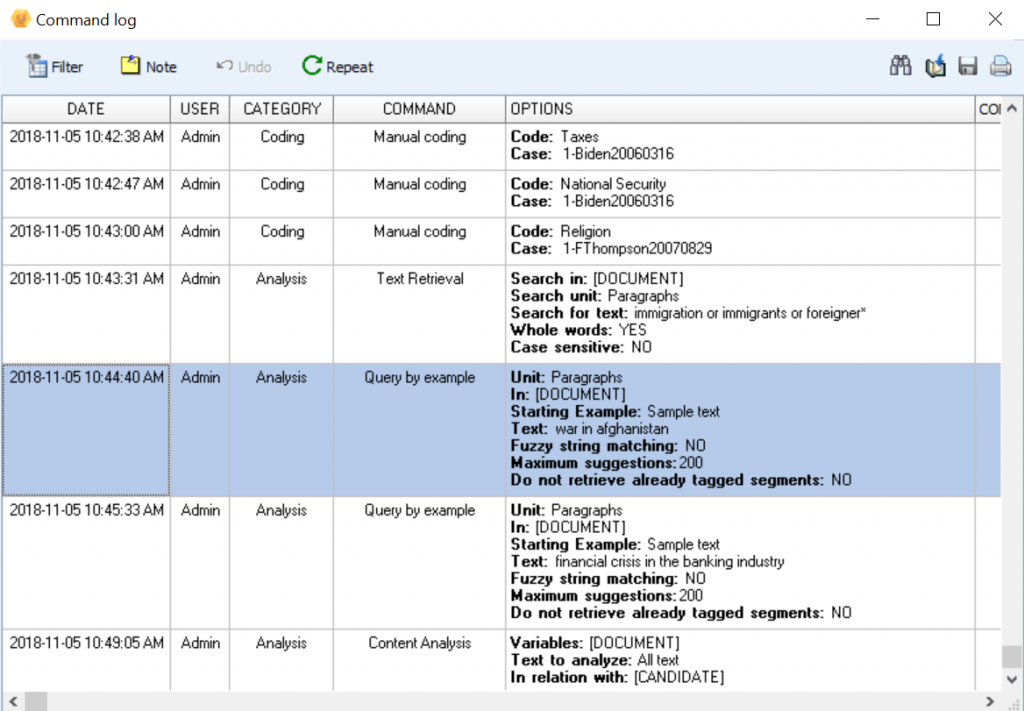This screenshot has width=1024, height=711.
Task: Sort entries by the DATE column
Action: pos(86,109)
